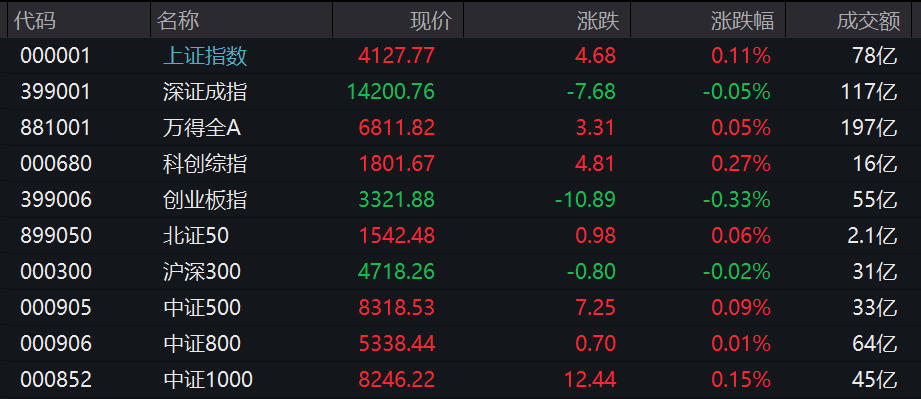
Task: Click price 14200.76
Action: [391, 92]
